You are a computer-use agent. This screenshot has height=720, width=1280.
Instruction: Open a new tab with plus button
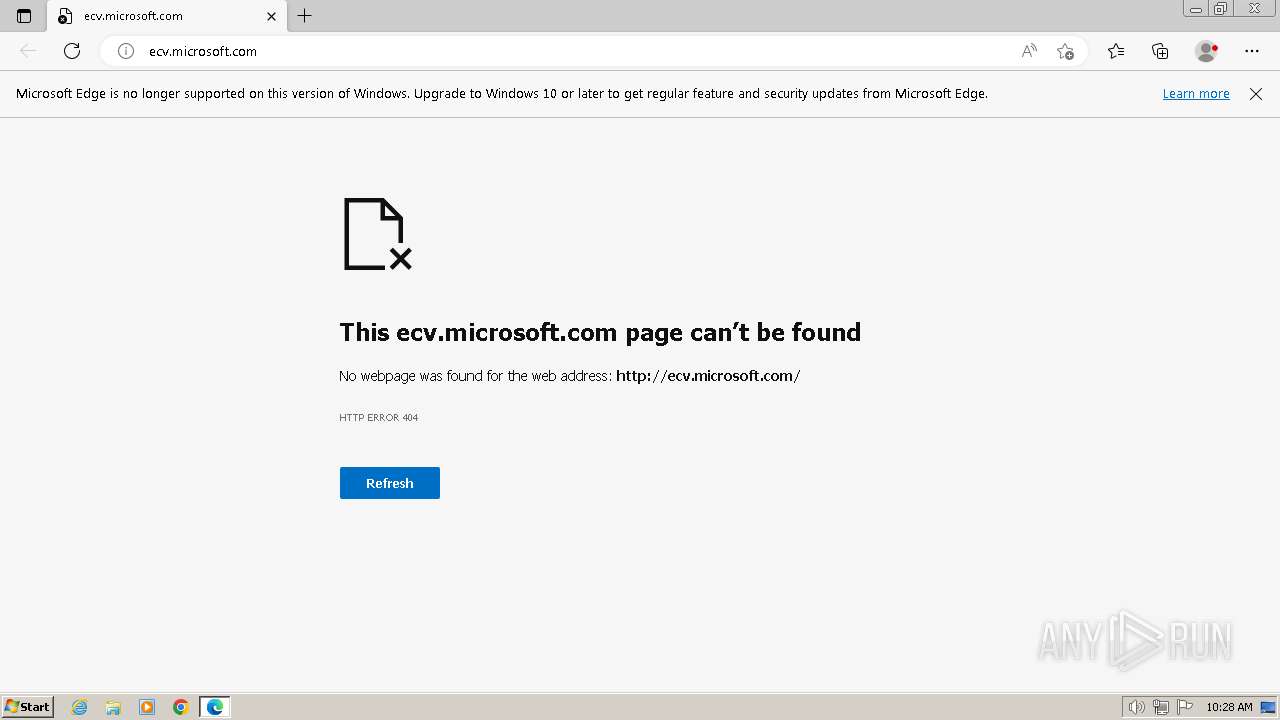tap(305, 16)
